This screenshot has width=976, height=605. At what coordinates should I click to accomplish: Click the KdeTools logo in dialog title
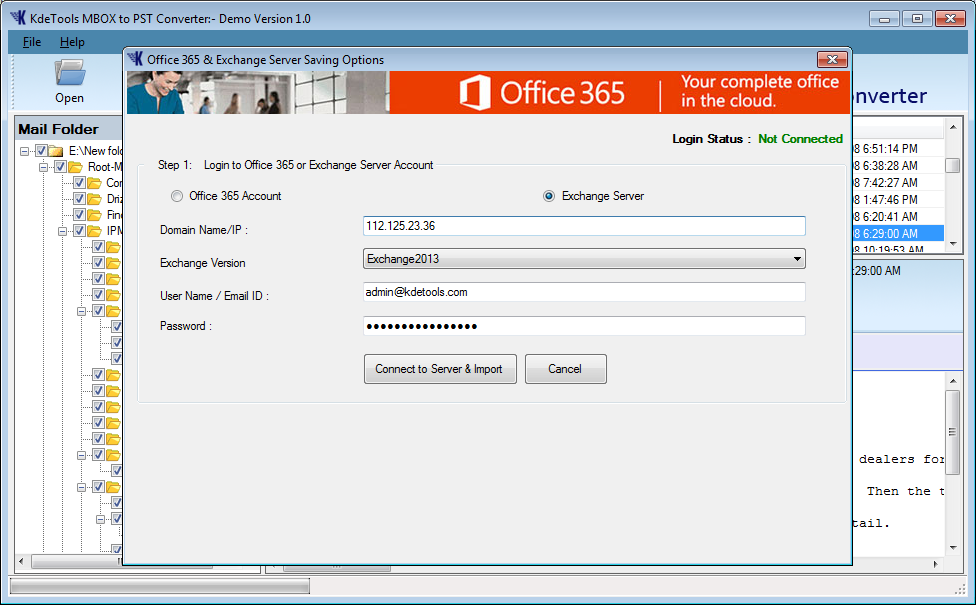(135, 60)
